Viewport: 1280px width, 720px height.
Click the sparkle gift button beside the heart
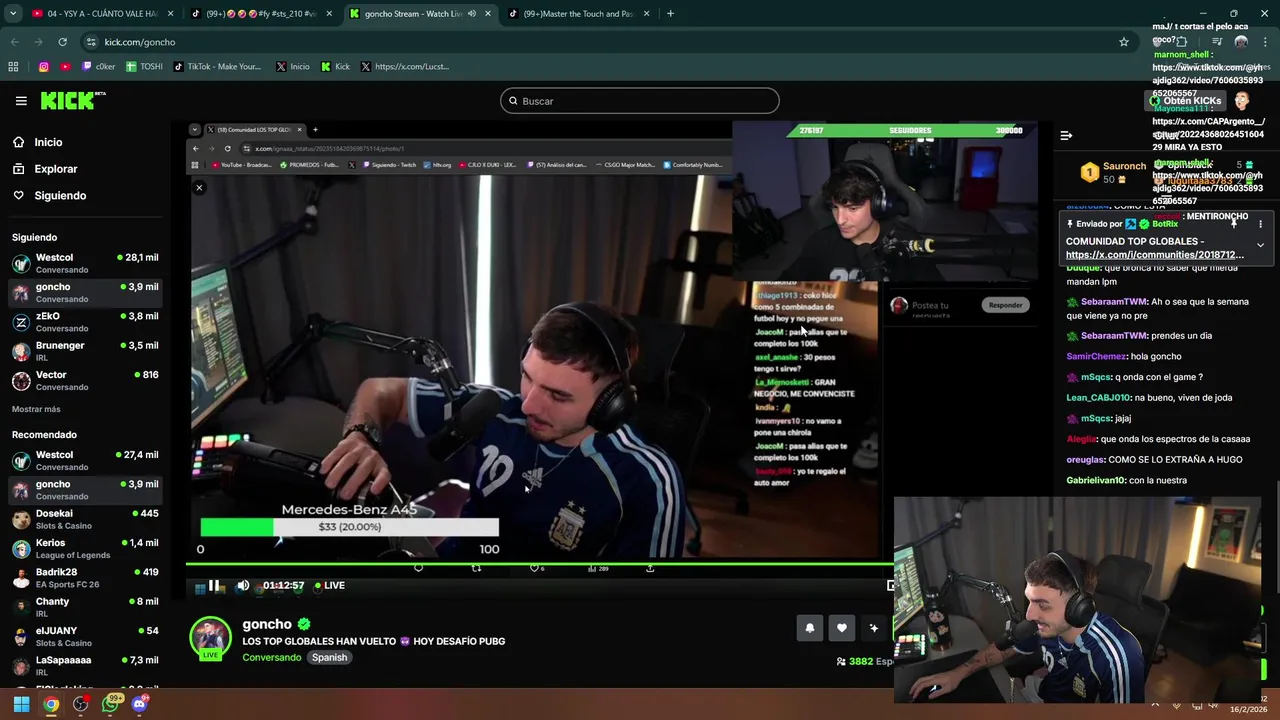point(873,628)
